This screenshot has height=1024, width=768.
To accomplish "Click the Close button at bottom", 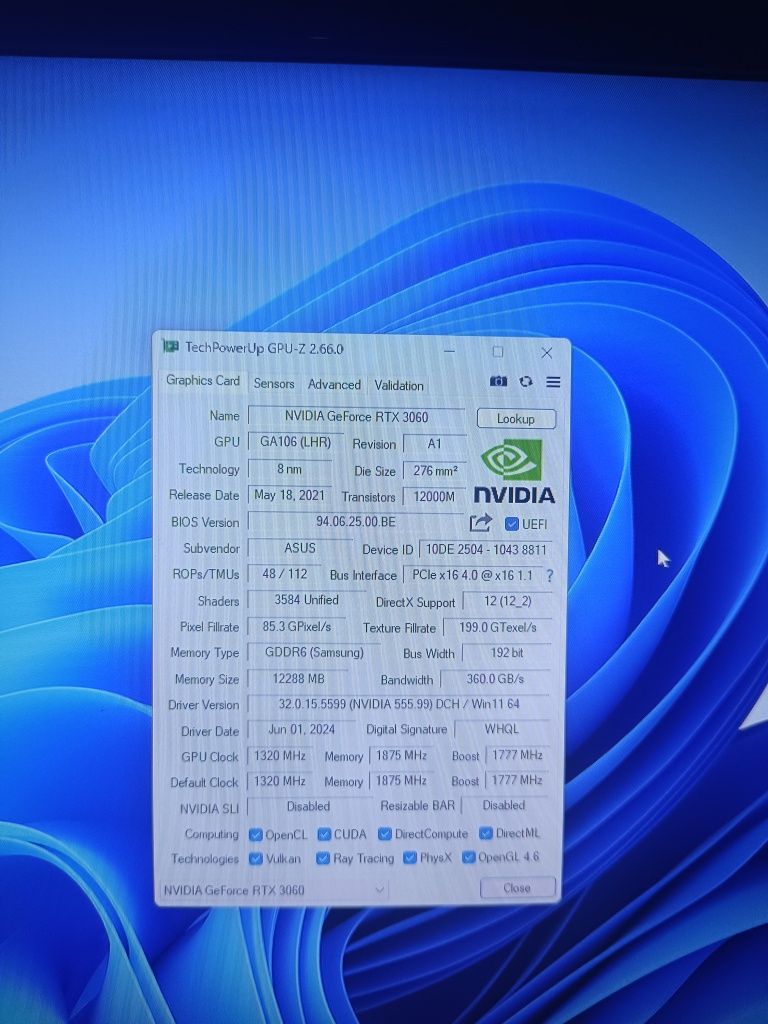I will (x=517, y=888).
